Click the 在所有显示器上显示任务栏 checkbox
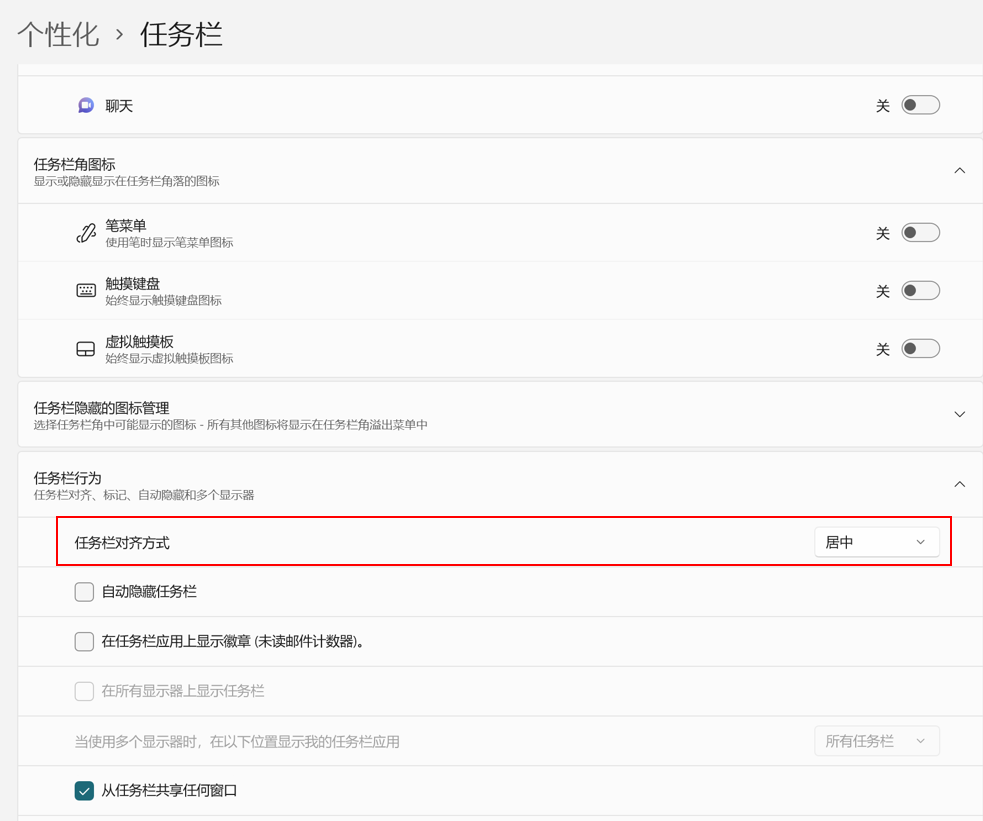983x821 pixels. [x=84, y=691]
